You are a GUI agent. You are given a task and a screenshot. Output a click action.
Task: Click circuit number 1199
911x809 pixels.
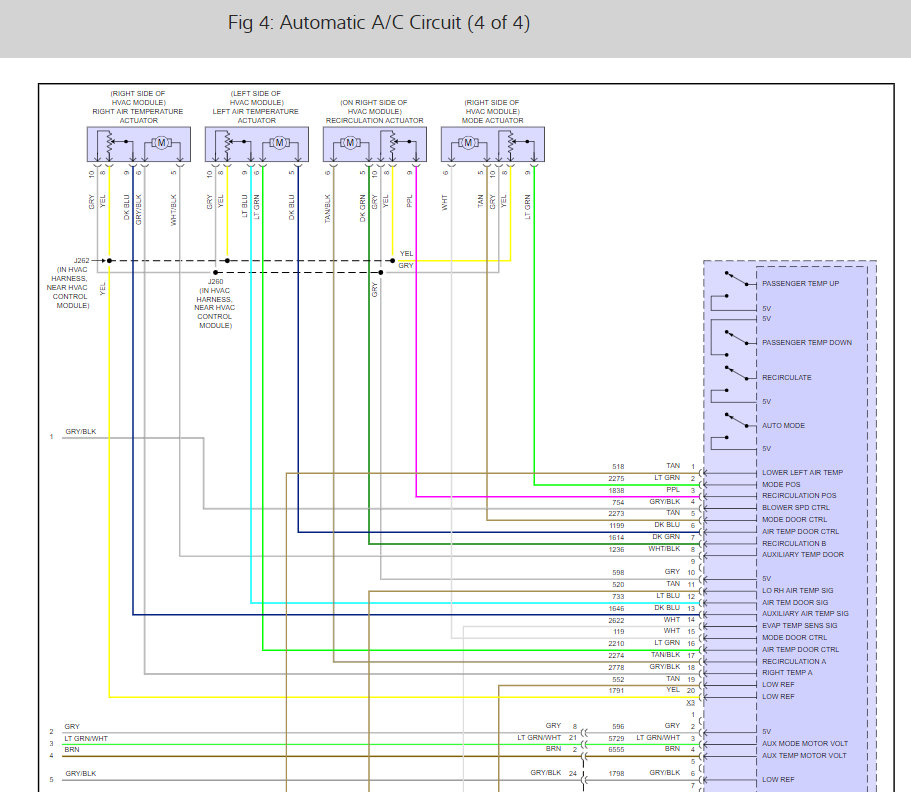[x=616, y=525]
